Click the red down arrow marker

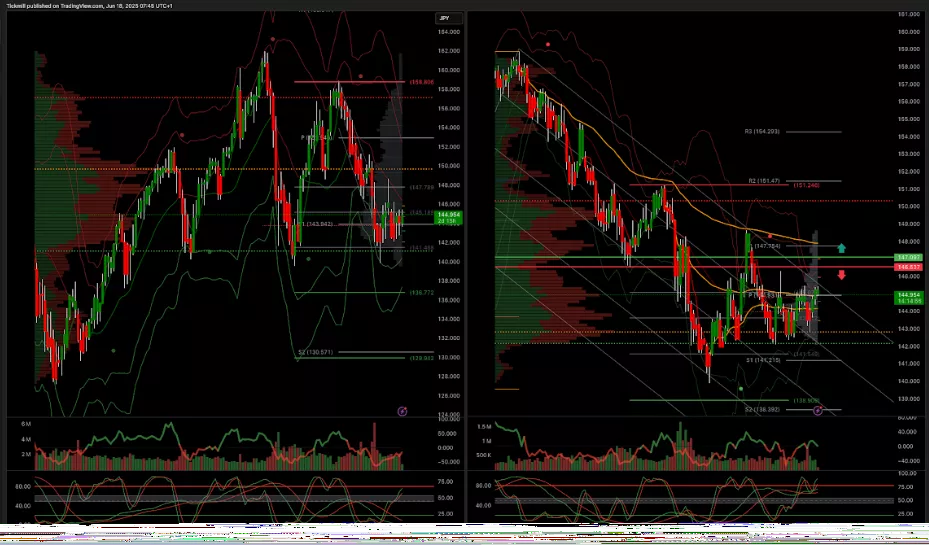pyautogui.click(x=842, y=275)
